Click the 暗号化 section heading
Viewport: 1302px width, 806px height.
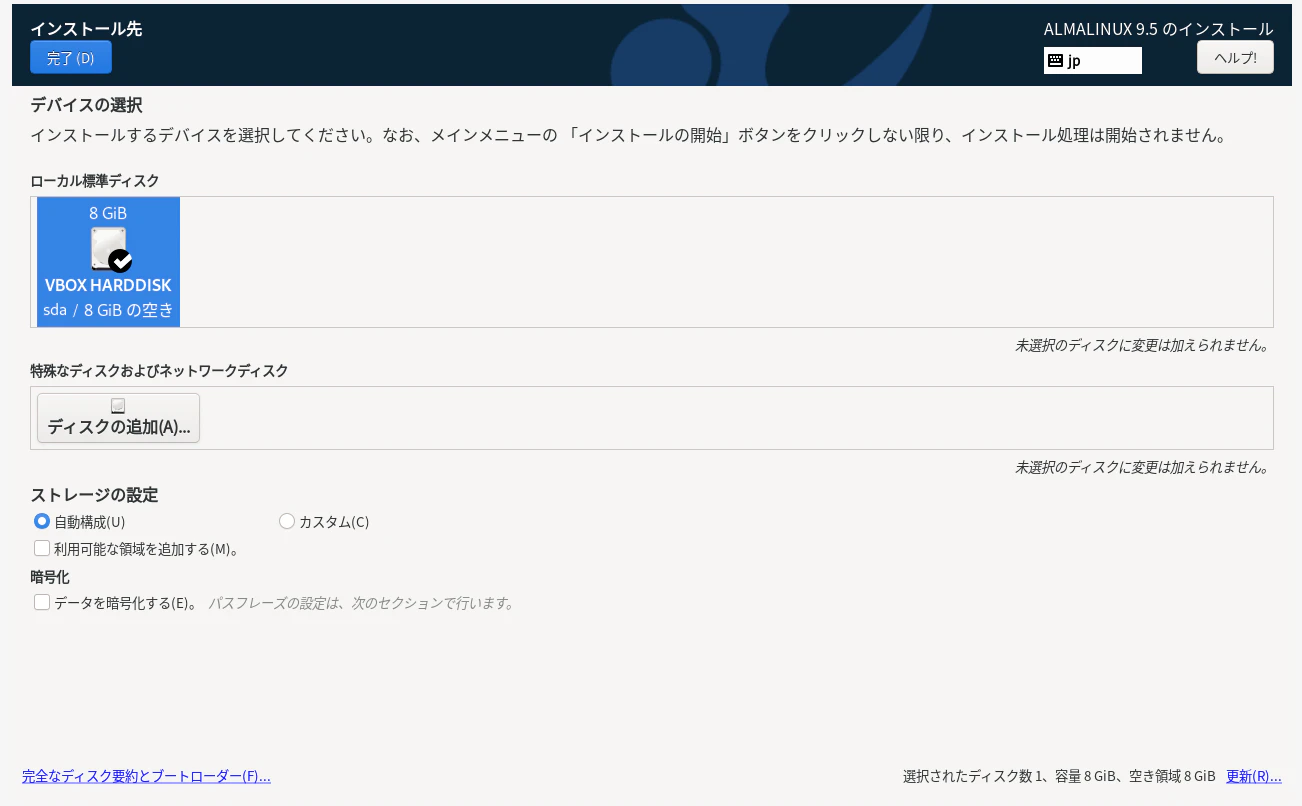pyautogui.click(x=50, y=577)
